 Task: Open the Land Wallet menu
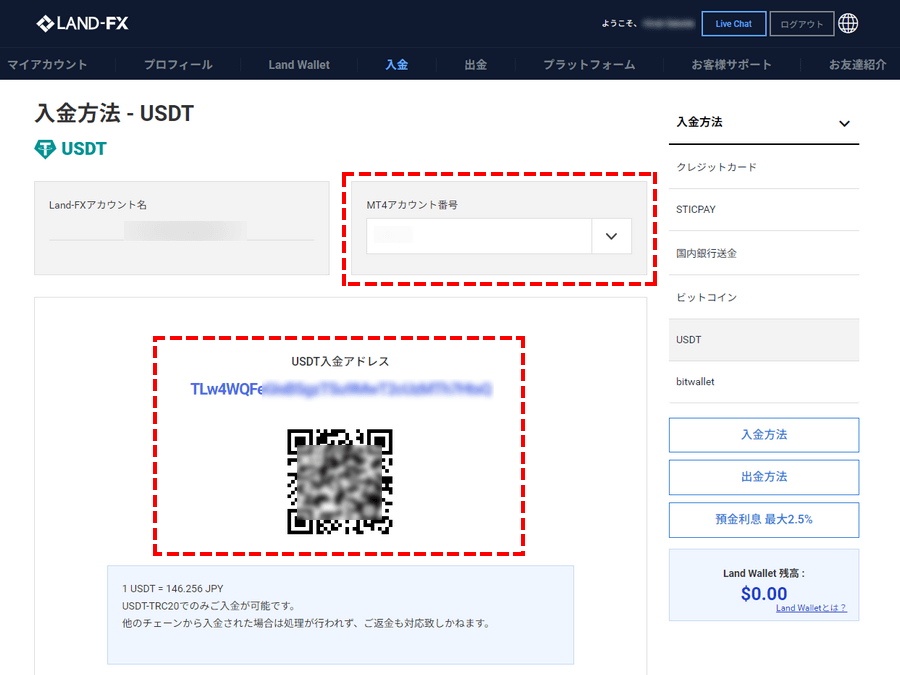299,64
